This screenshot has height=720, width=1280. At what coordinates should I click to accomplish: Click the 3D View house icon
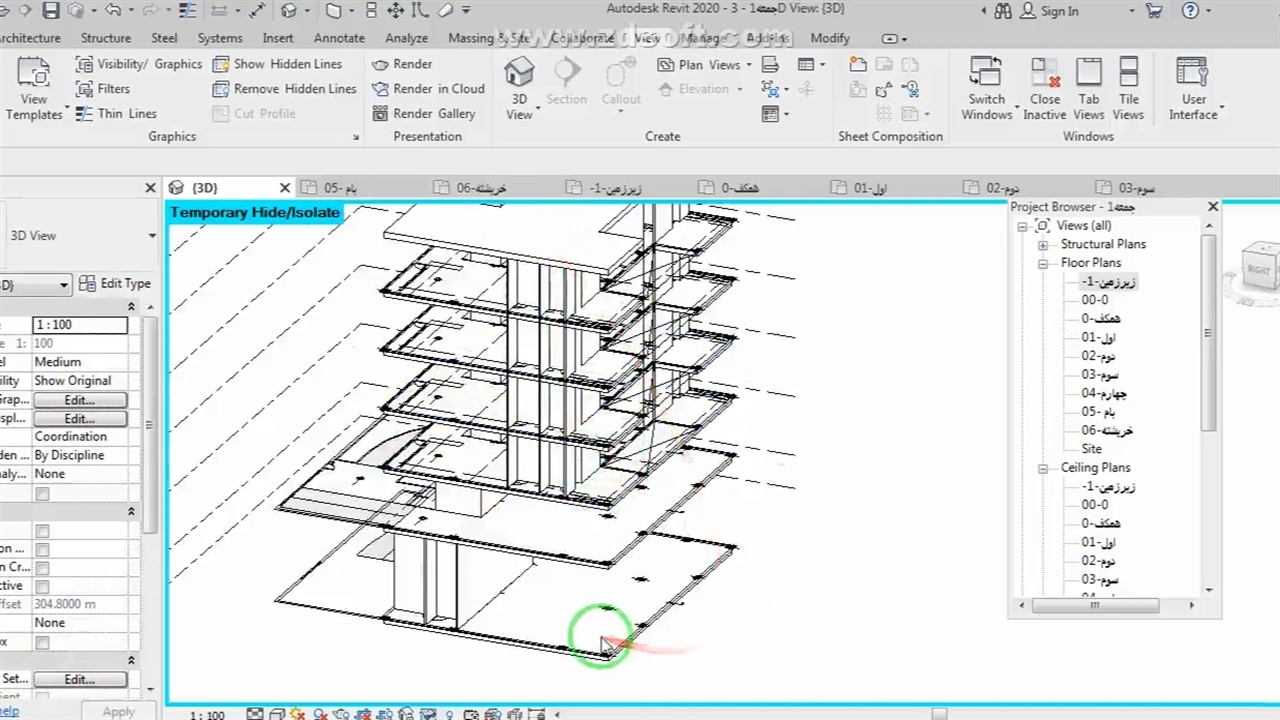point(519,73)
